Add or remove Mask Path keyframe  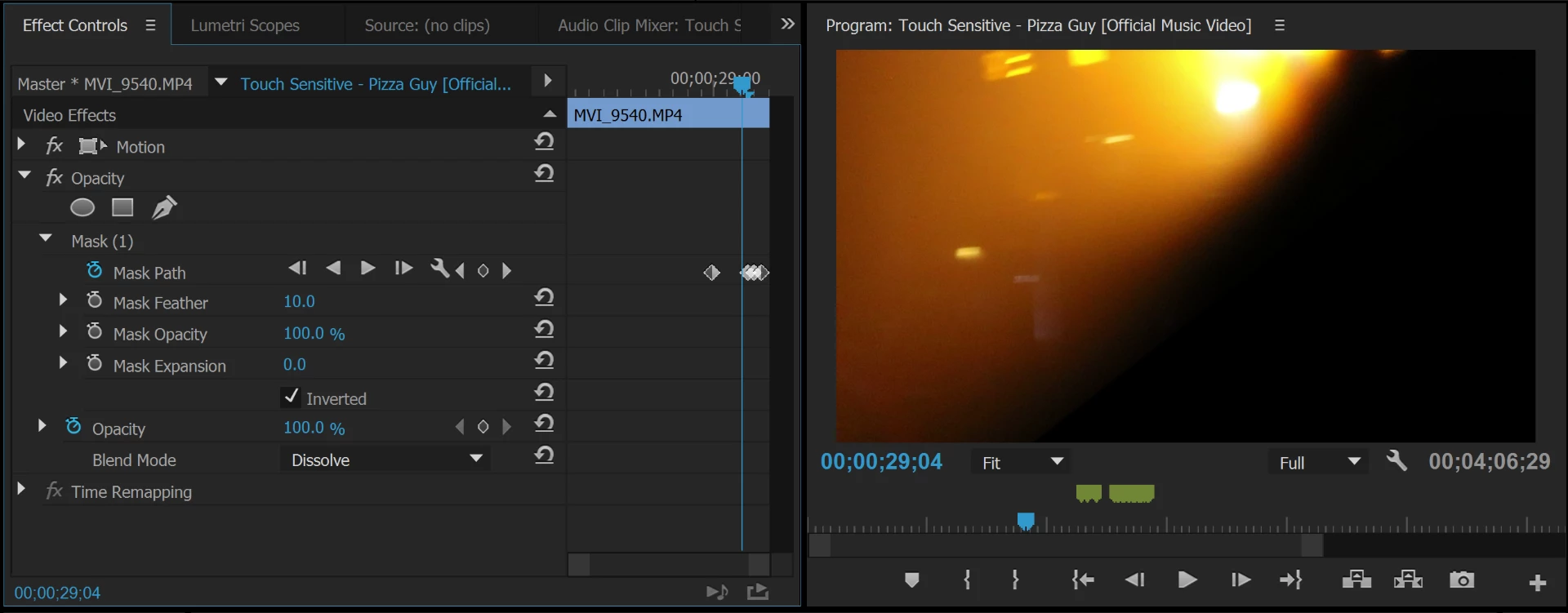pyautogui.click(x=483, y=270)
